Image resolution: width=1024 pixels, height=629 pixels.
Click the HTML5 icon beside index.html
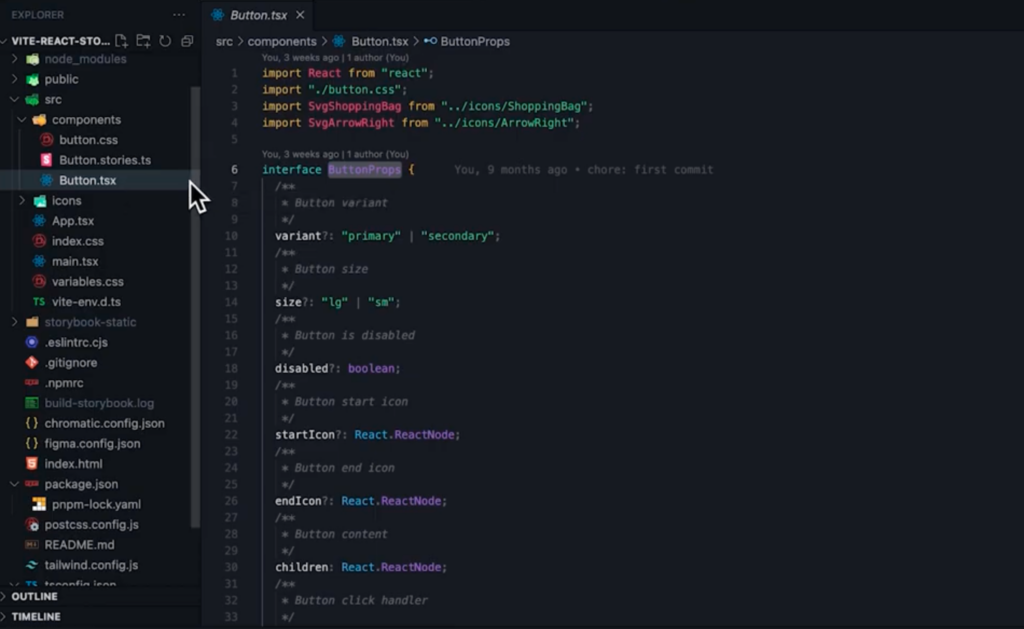coord(31,464)
